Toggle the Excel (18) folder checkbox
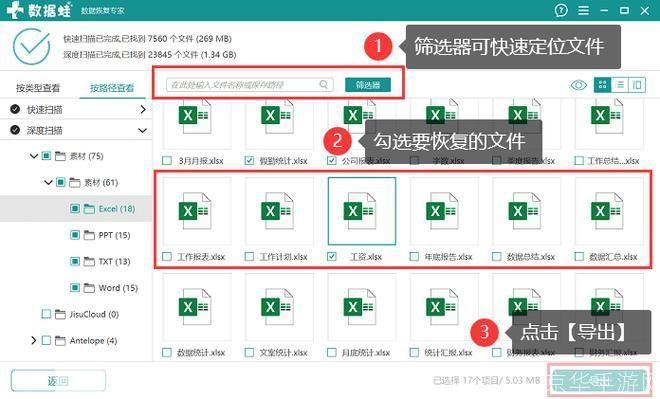 75,209
